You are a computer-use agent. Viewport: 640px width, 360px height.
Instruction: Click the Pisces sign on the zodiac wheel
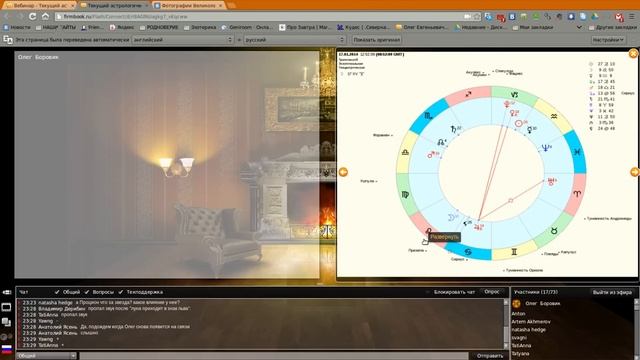coord(577,152)
